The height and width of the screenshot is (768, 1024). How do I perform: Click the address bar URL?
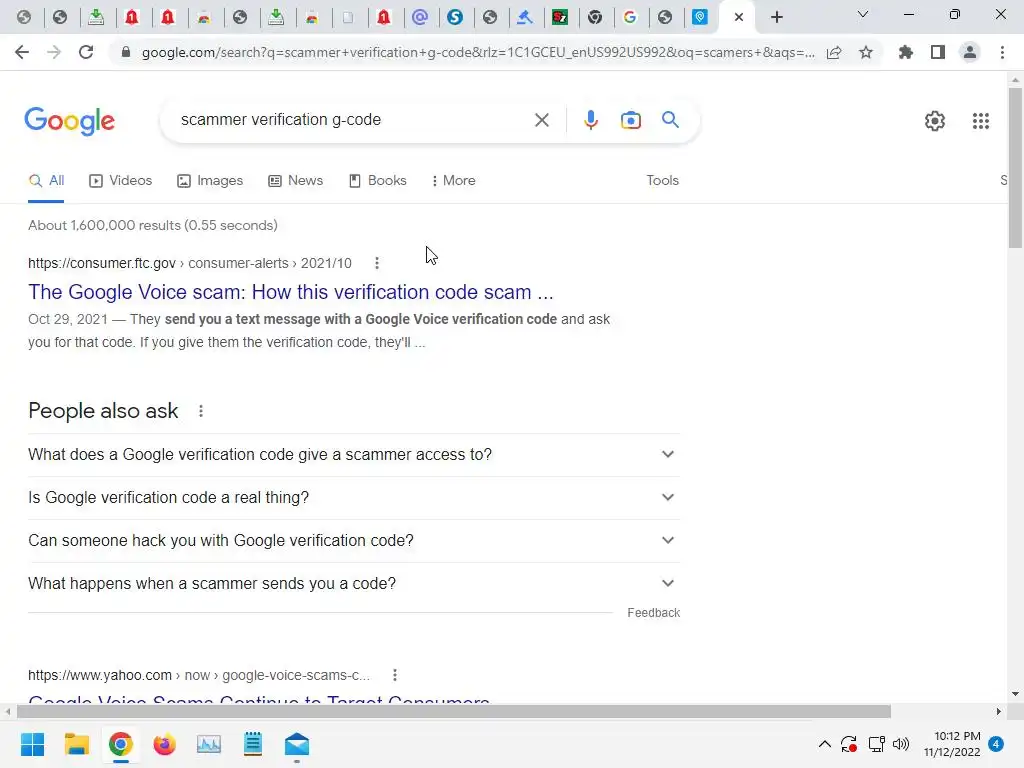[478, 52]
